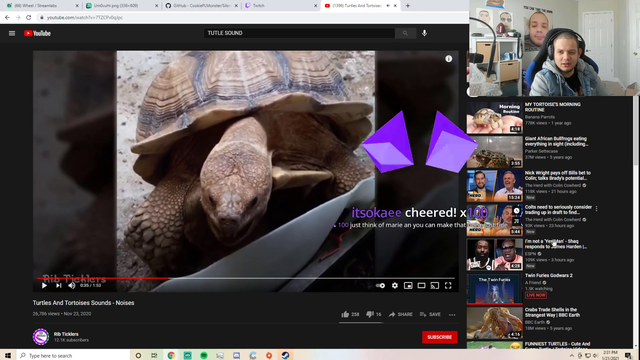
Task: Open a new browser tab
Action: (408, 6)
